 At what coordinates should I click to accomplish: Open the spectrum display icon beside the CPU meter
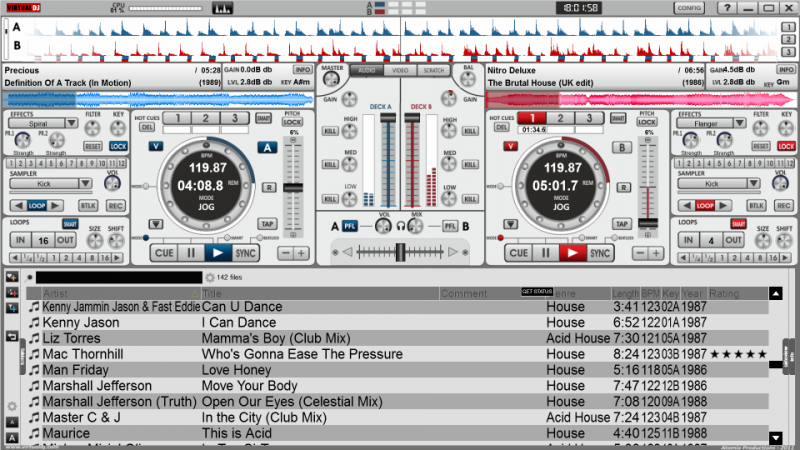tap(222, 8)
